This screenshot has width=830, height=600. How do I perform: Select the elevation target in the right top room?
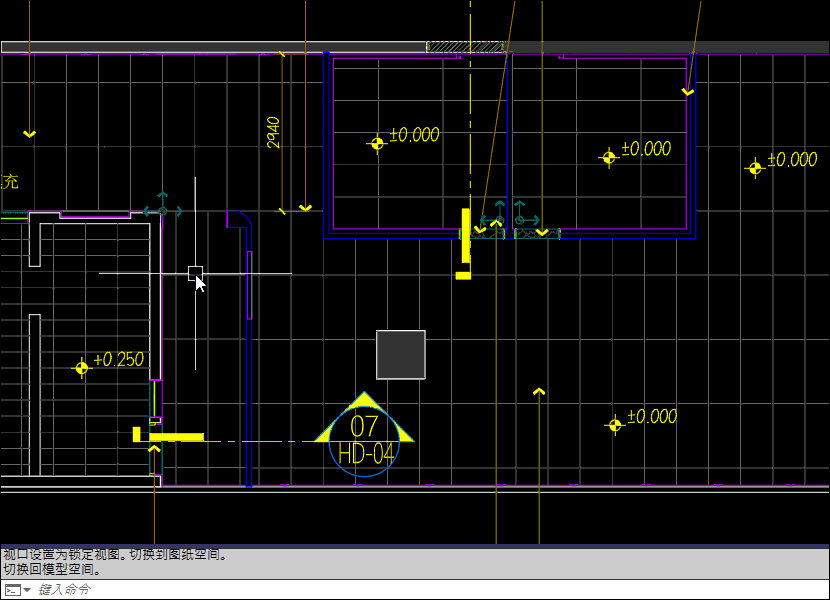609,158
